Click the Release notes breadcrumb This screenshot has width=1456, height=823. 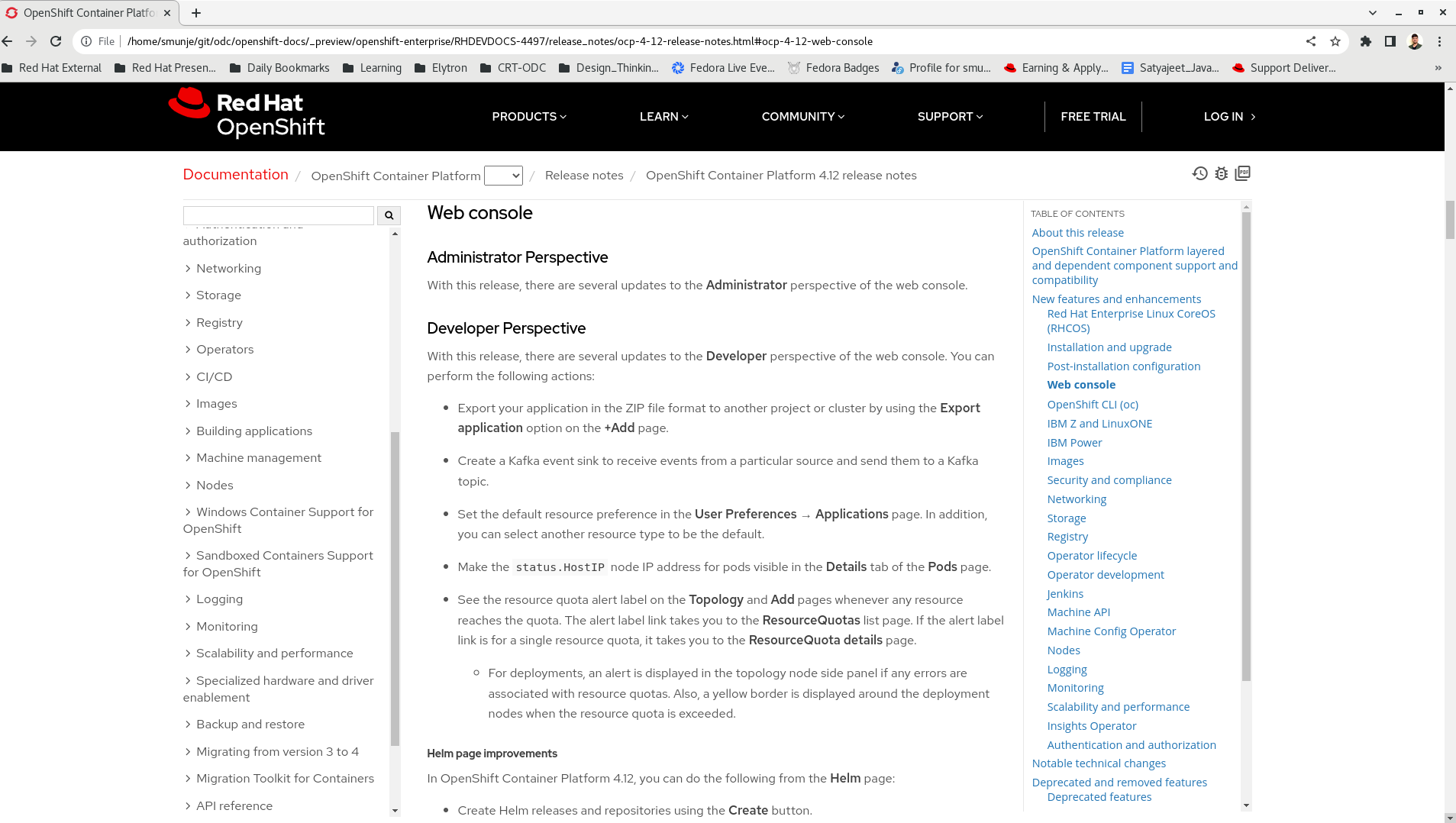point(584,176)
